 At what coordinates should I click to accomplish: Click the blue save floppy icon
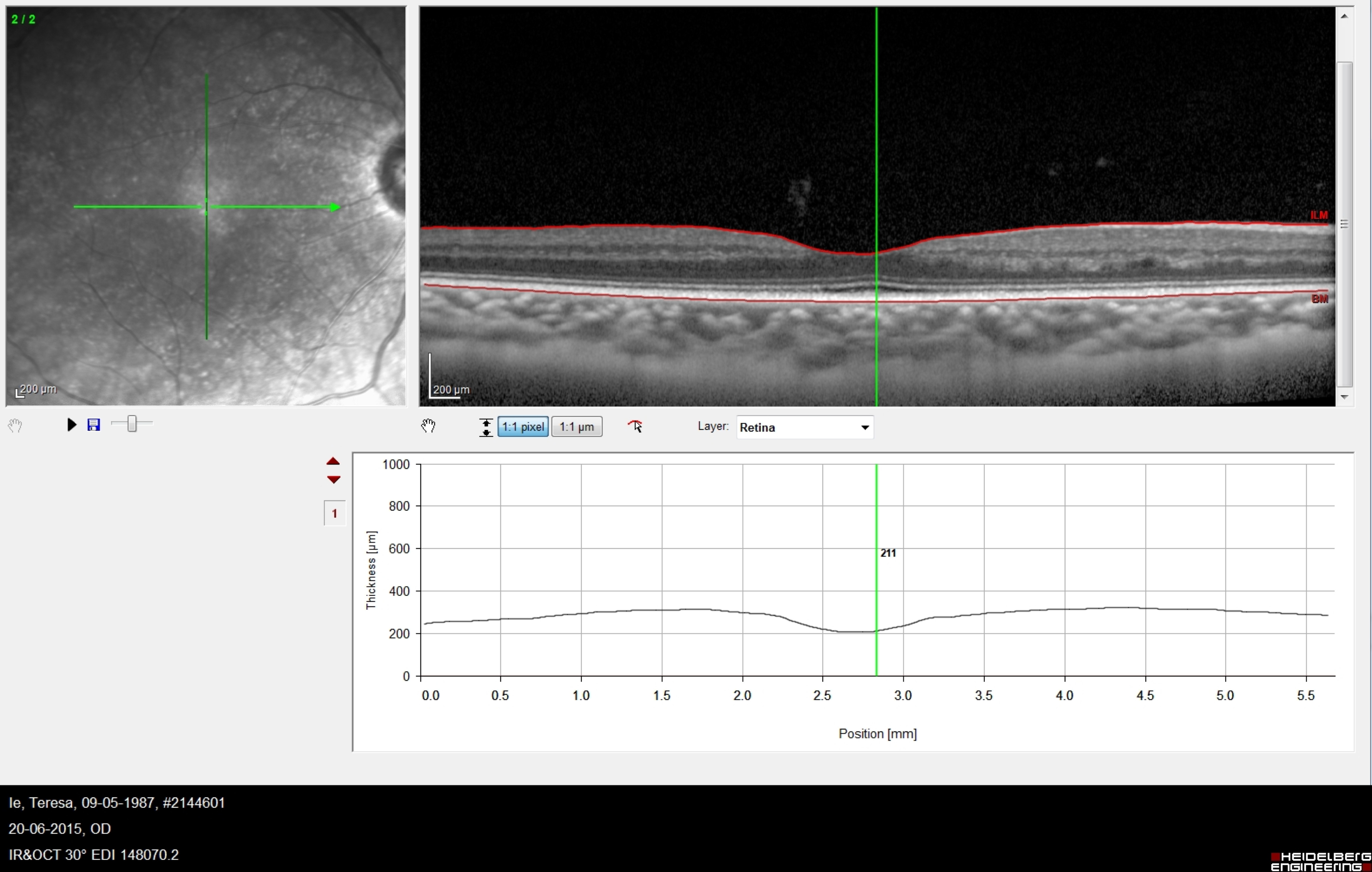tap(93, 425)
